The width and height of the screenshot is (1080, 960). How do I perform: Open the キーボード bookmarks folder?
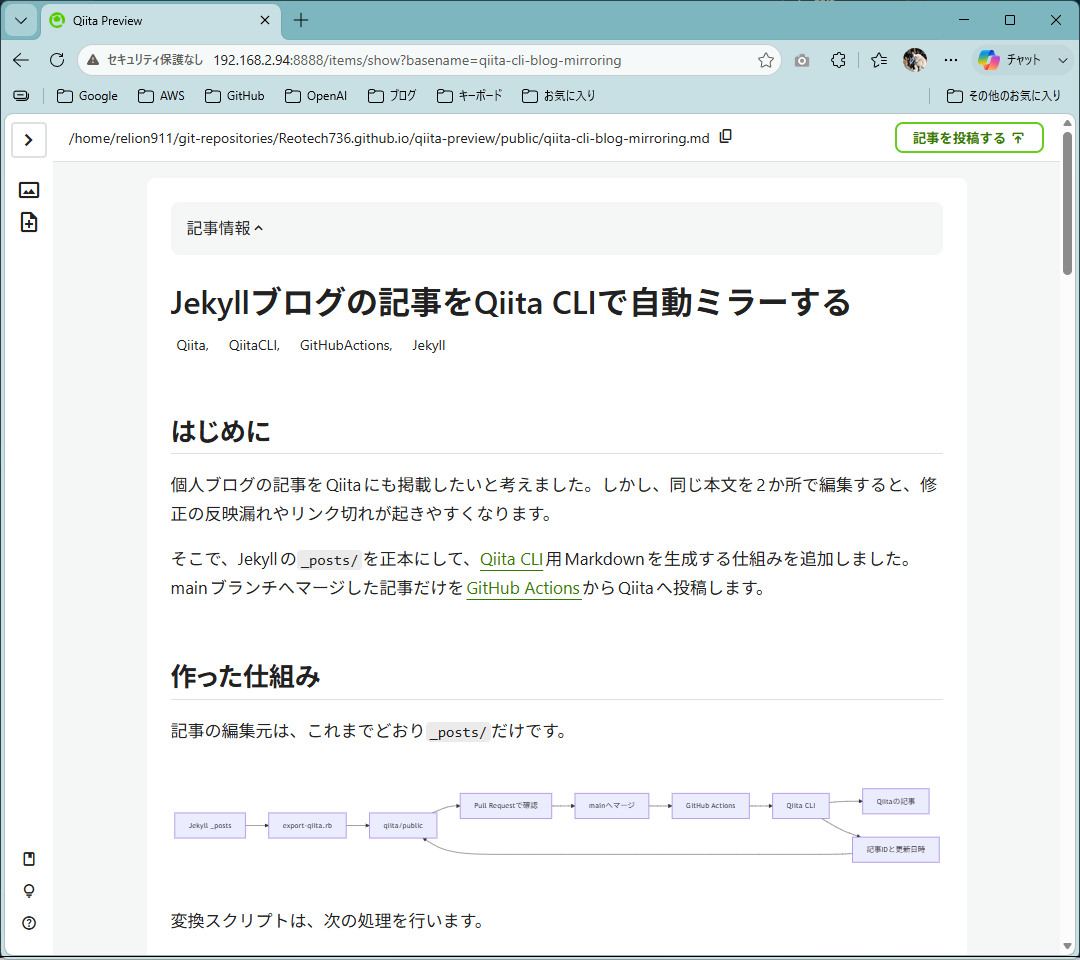[470, 96]
